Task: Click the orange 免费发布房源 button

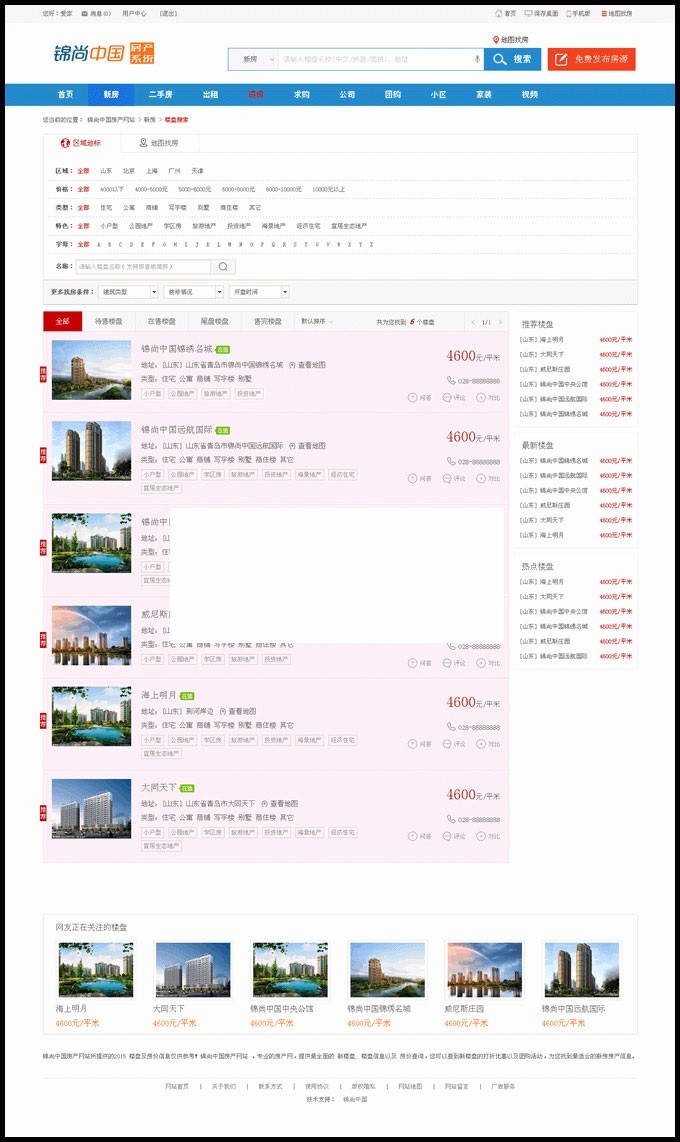Action: point(591,60)
